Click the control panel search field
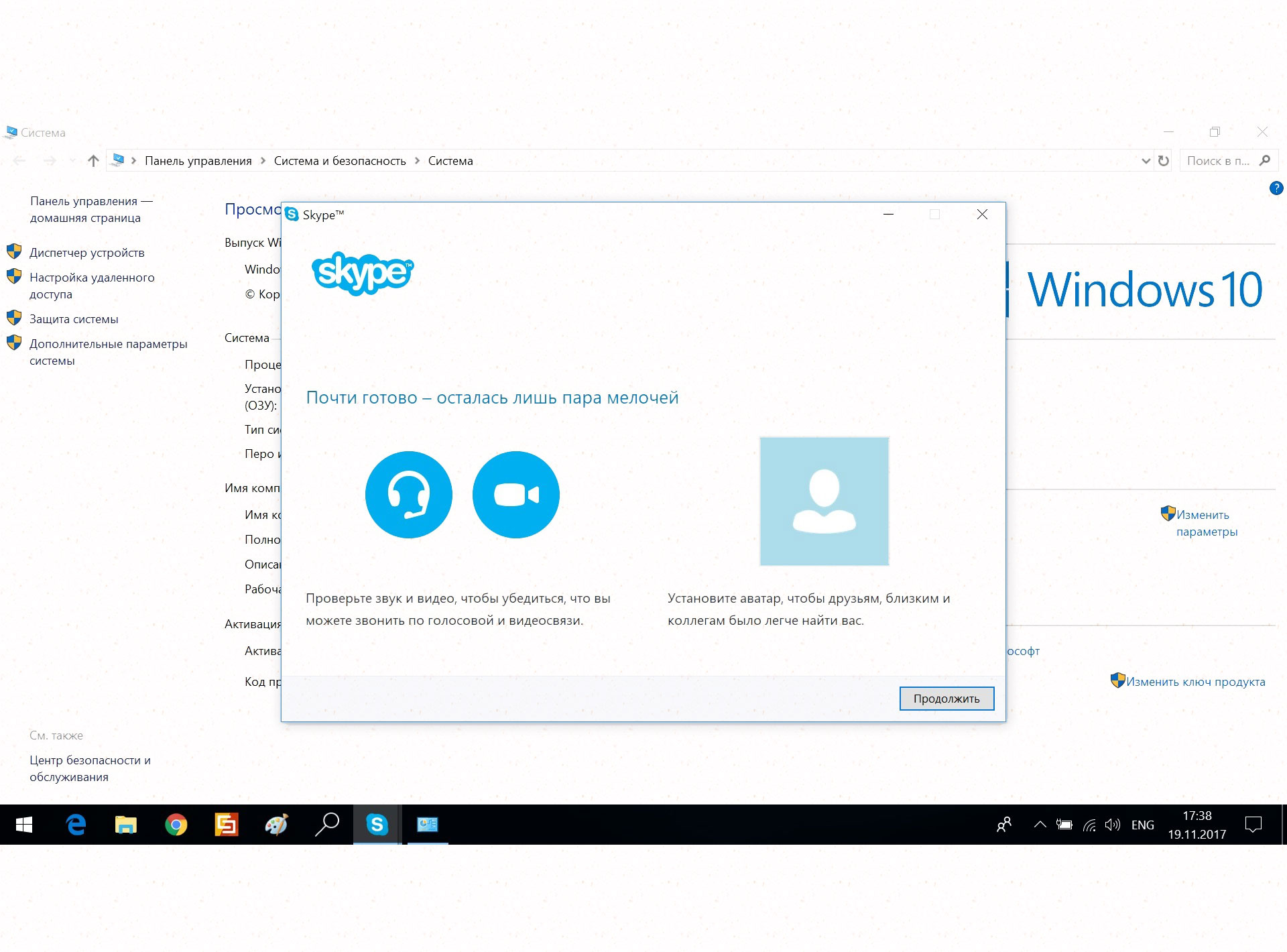 1218,161
